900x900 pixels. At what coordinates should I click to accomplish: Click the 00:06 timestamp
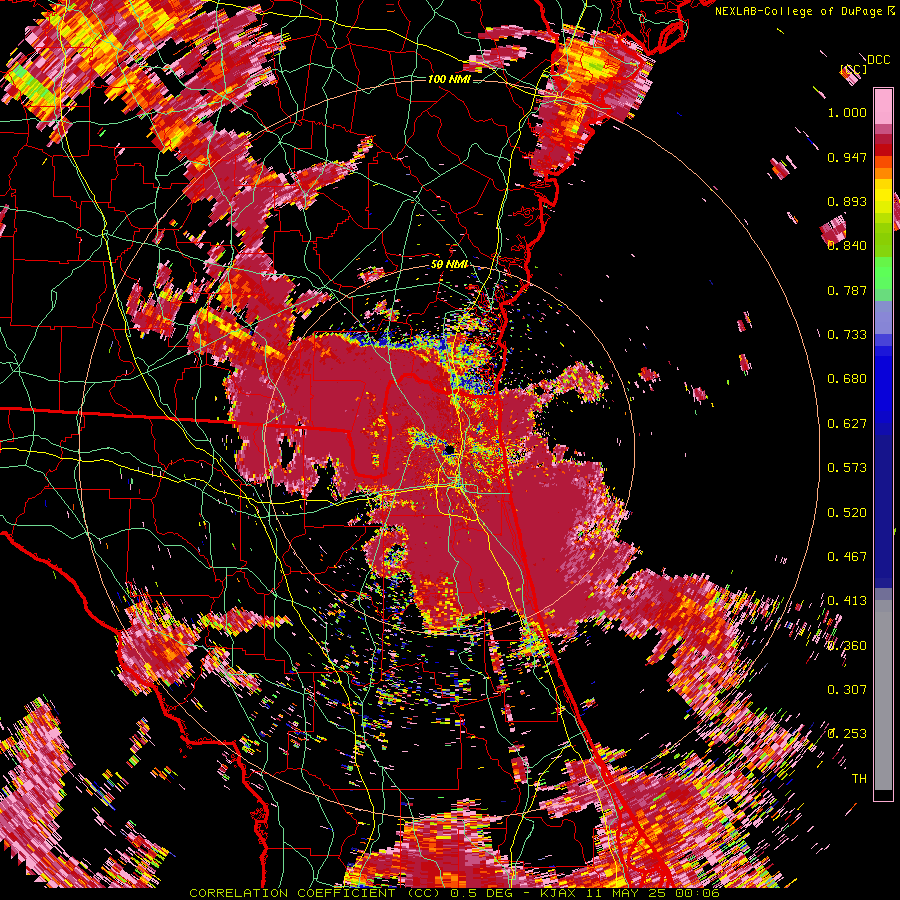tap(699, 893)
